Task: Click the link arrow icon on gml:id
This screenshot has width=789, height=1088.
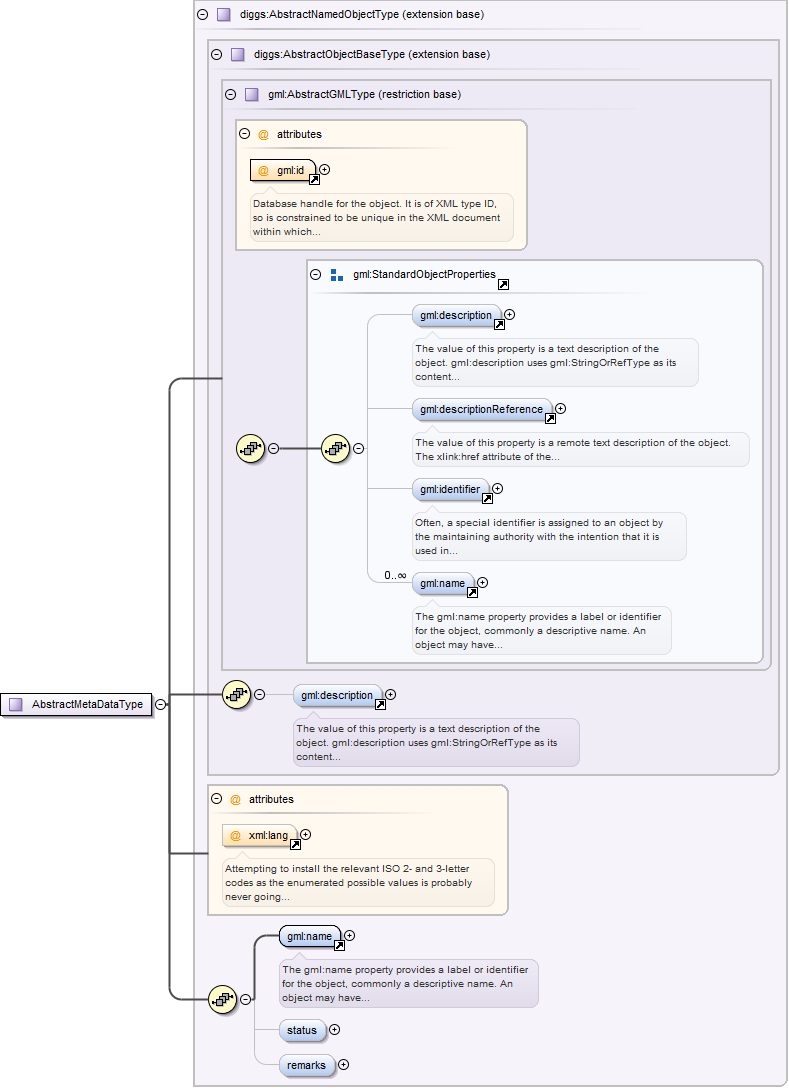Action: 314,180
